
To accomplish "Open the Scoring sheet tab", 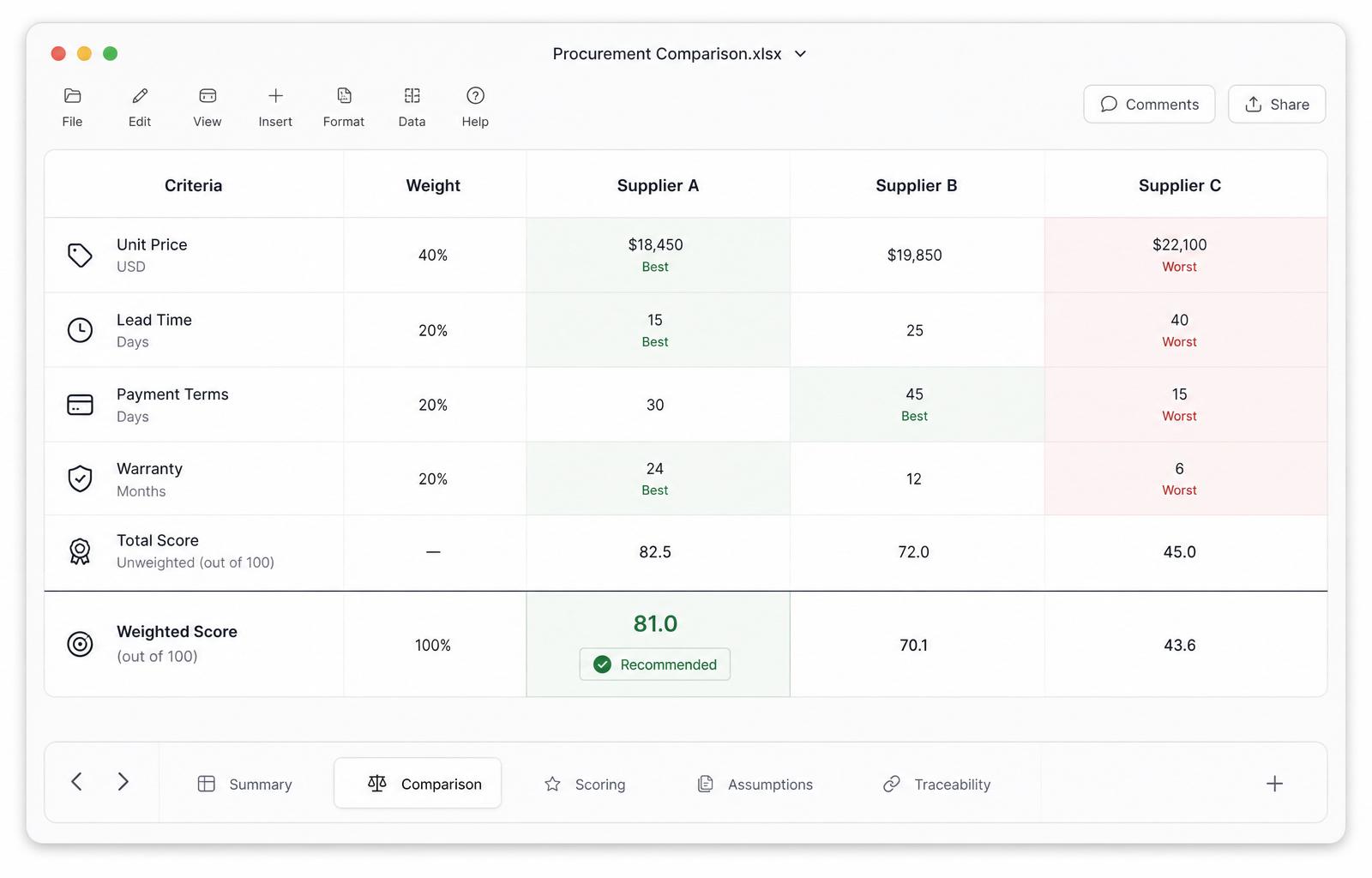I will 585,784.
